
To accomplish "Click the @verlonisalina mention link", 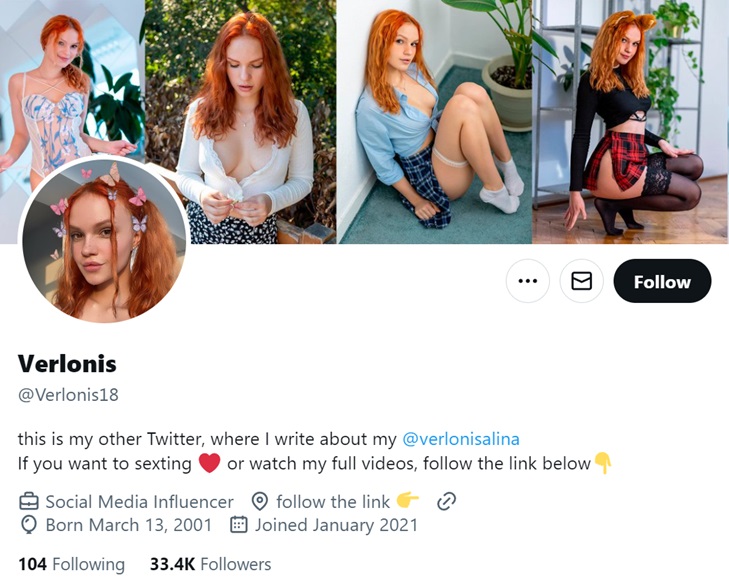I will click(x=461, y=439).
